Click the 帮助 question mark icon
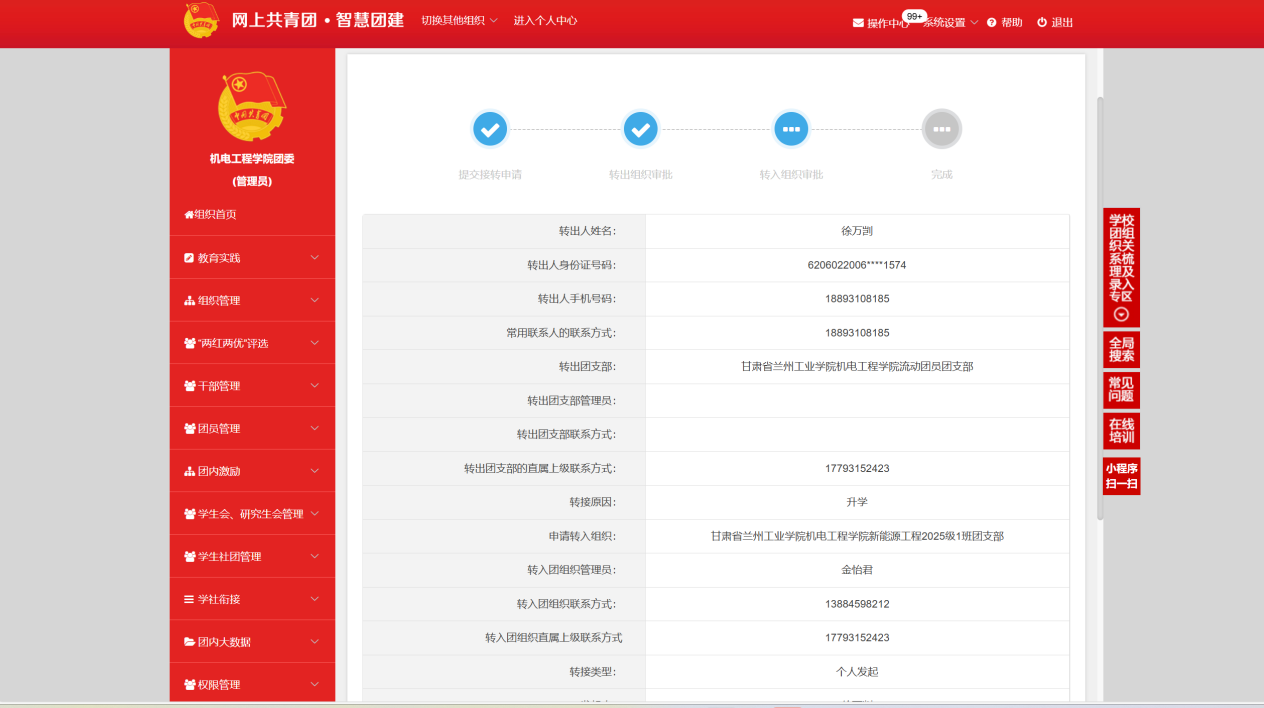The width and height of the screenshot is (1264, 708). pyautogui.click(x=992, y=23)
